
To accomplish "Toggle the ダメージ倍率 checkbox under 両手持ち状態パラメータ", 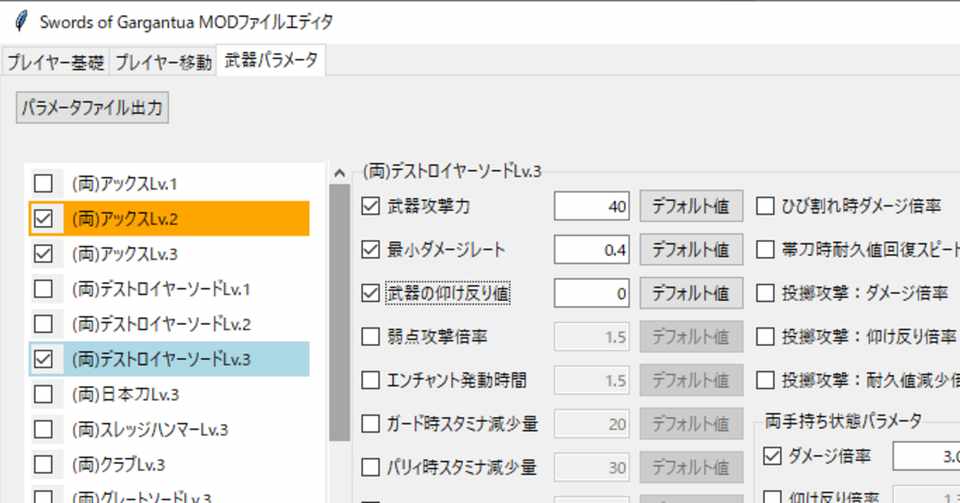I will click(x=772, y=456).
